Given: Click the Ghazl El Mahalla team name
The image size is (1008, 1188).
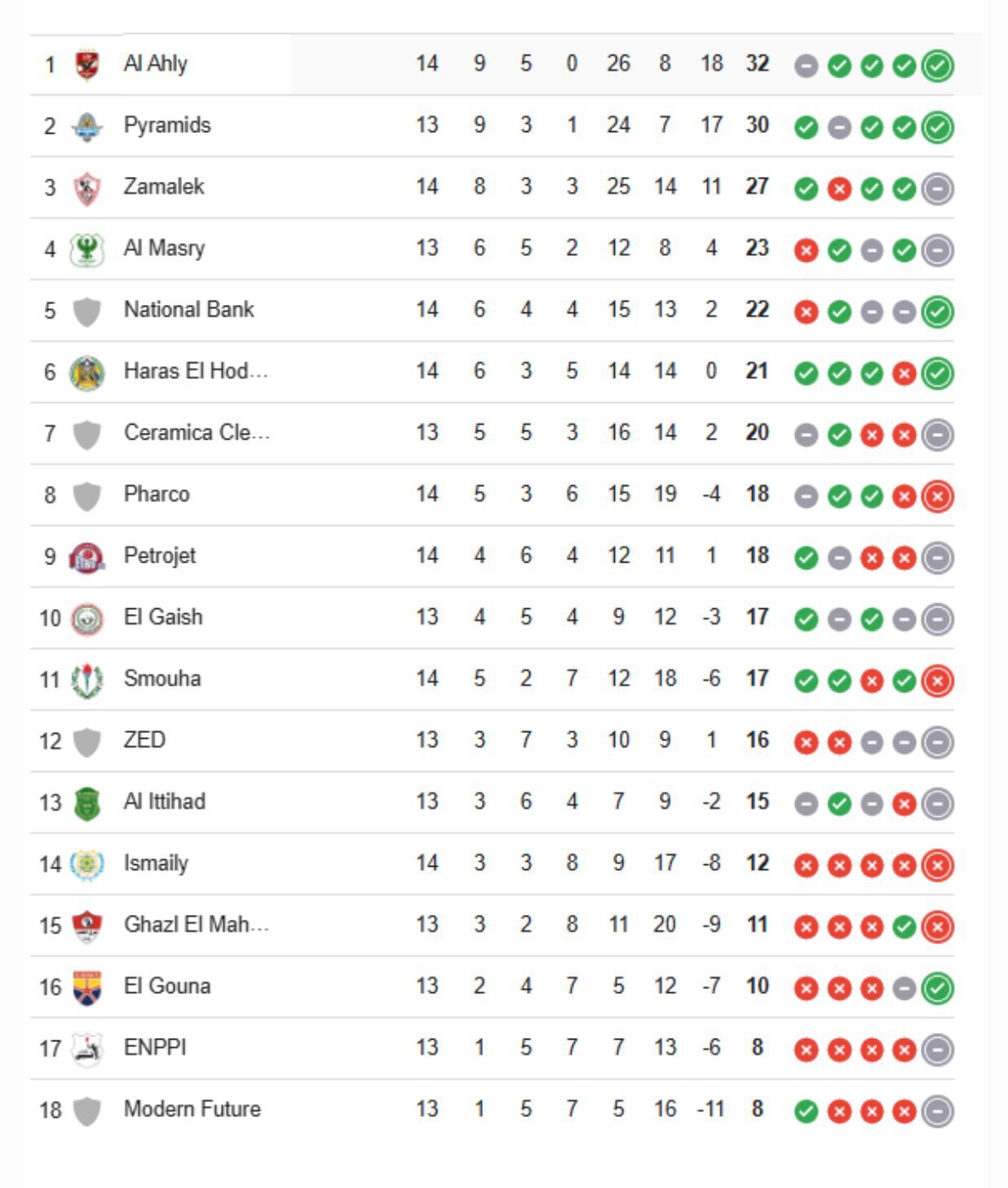Looking at the screenshot, I should click(196, 925).
